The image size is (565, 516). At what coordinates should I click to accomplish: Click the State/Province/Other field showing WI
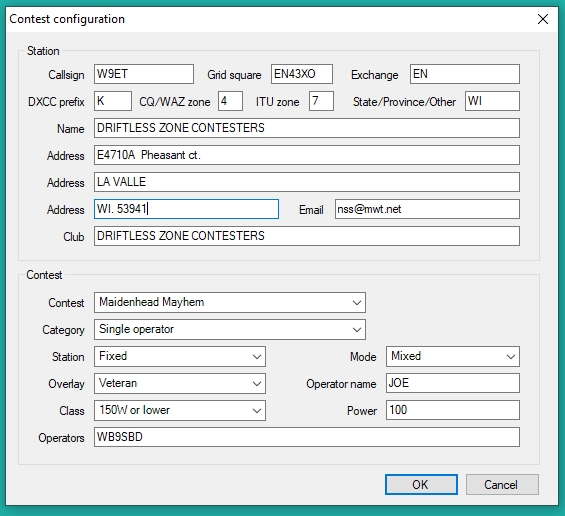[x=492, y=101]
